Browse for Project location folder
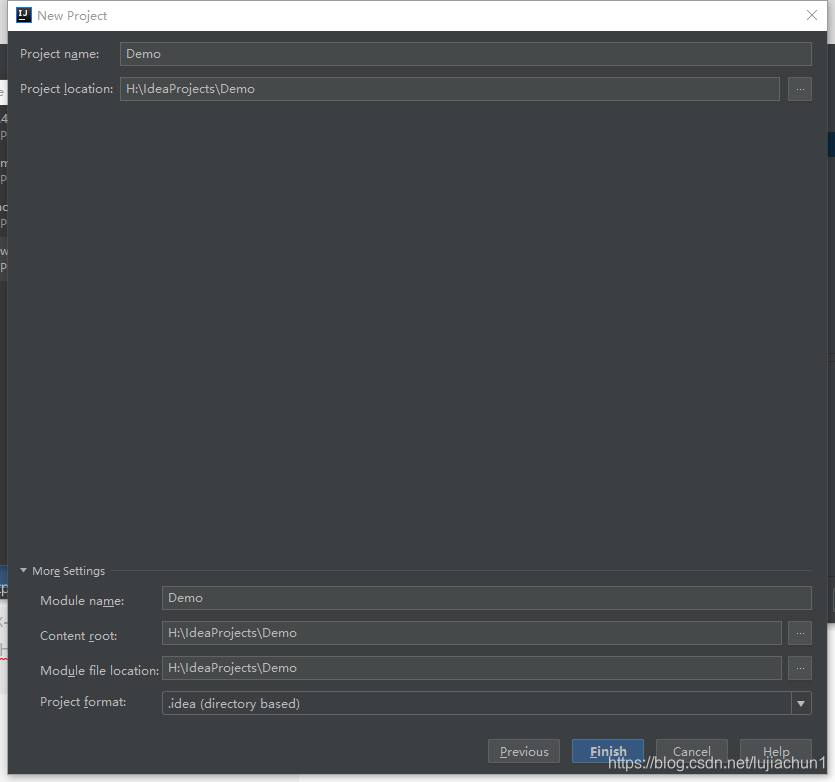835x782 pixels. (x=800, y=89)
